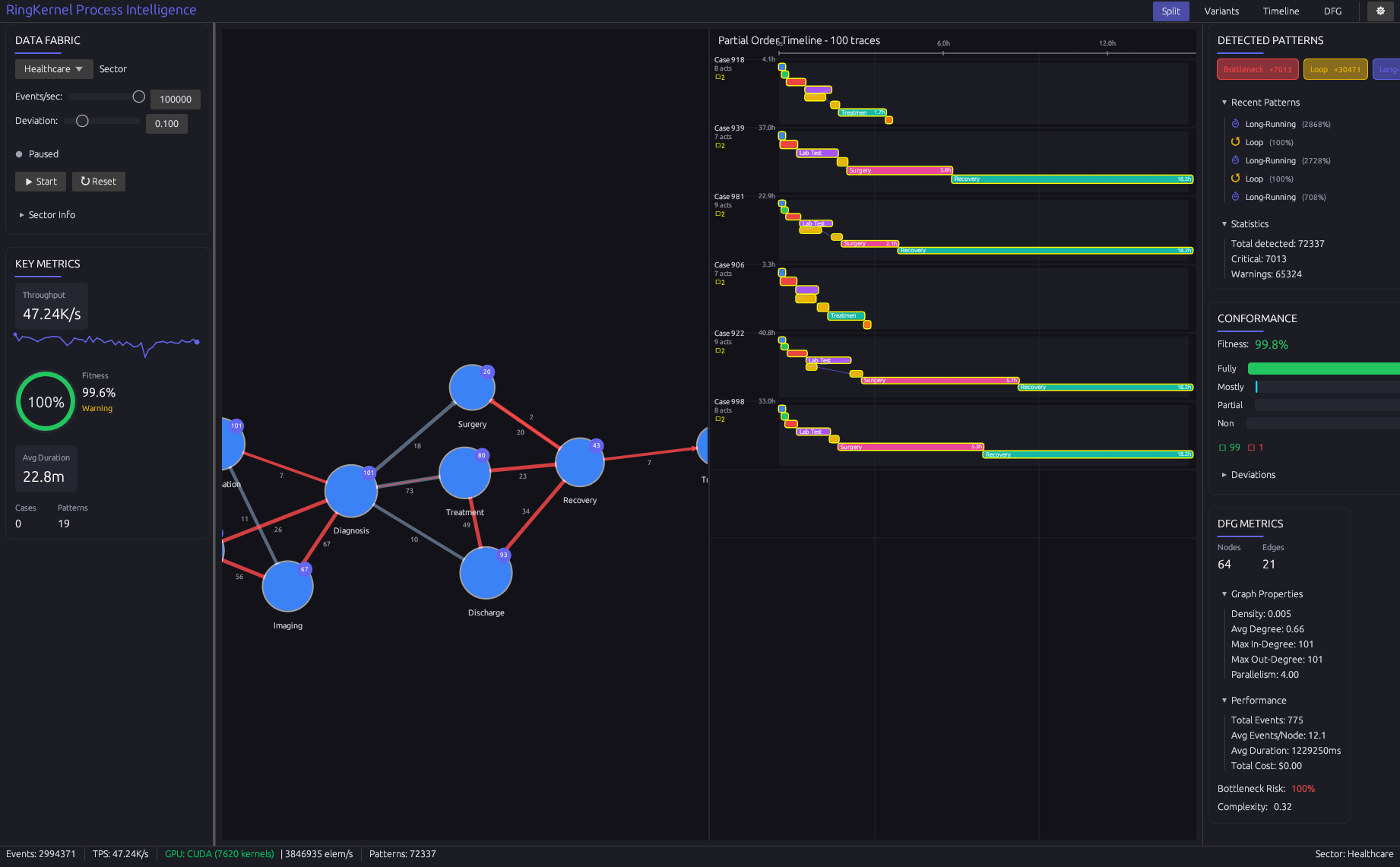Switch to the Variants tab
The width and height of the screenshot is (1400, 867).
(1221, 11)
